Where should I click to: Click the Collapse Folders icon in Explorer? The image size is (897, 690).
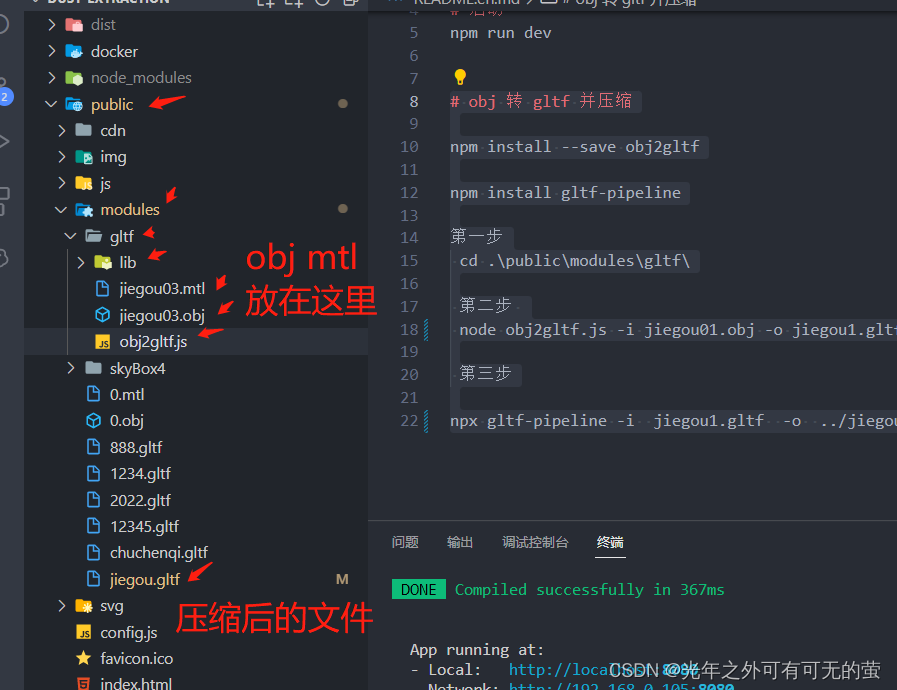click(350, 5)
